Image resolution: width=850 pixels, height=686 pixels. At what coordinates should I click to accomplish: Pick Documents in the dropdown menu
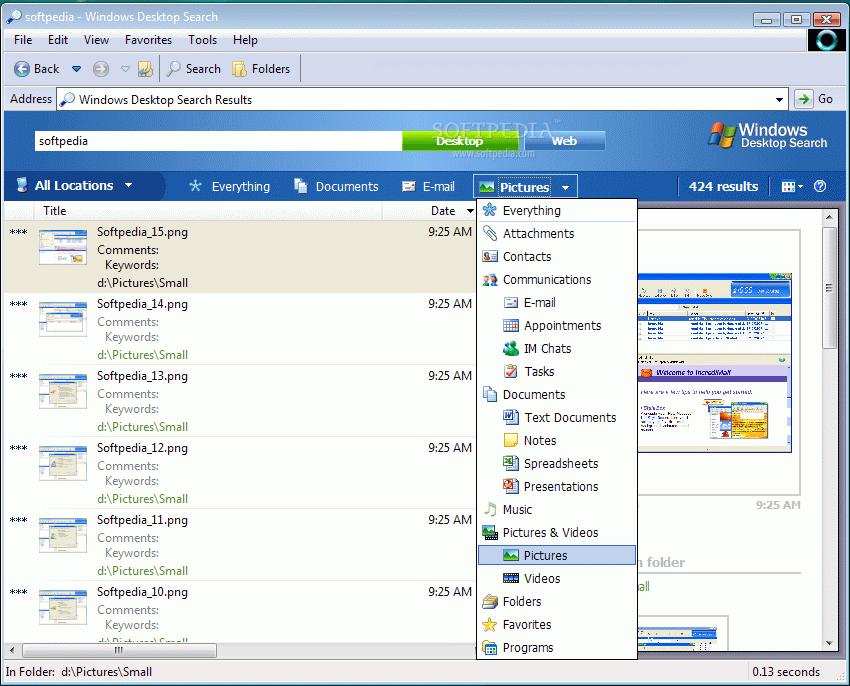(x=557, y=395)
